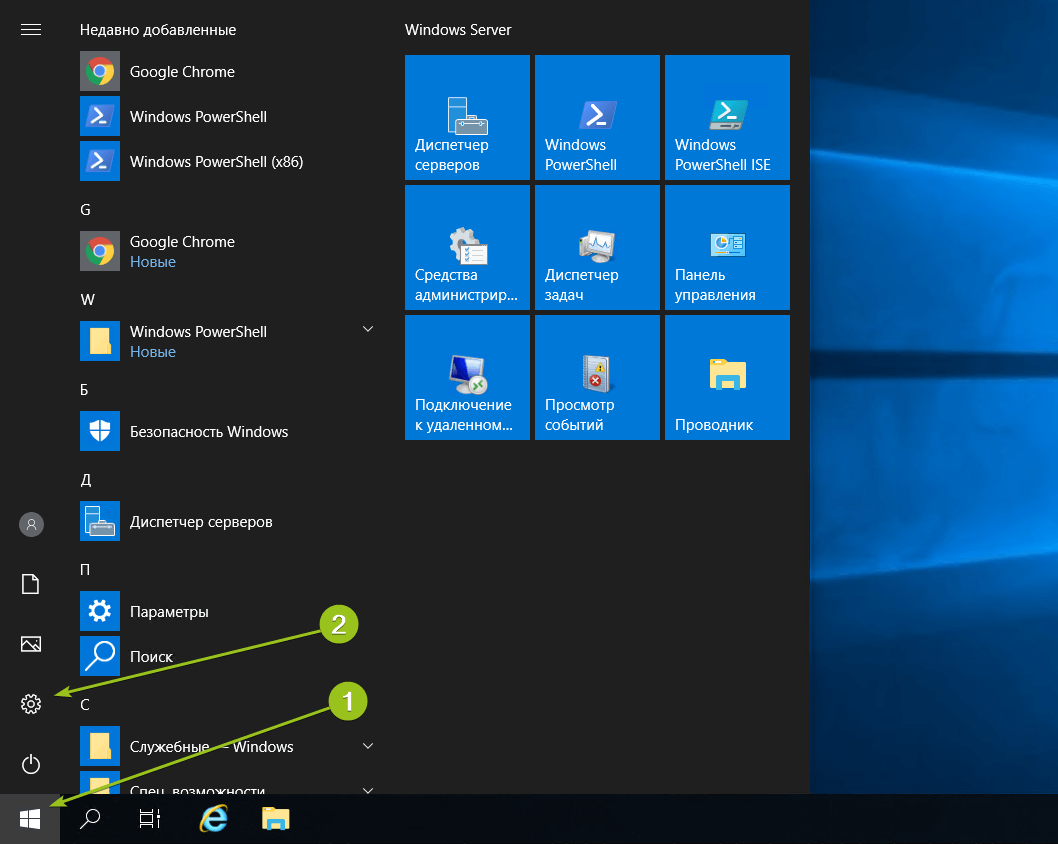1058x844 pixels.
Task: Click the letter G section header
Action: 85,210
